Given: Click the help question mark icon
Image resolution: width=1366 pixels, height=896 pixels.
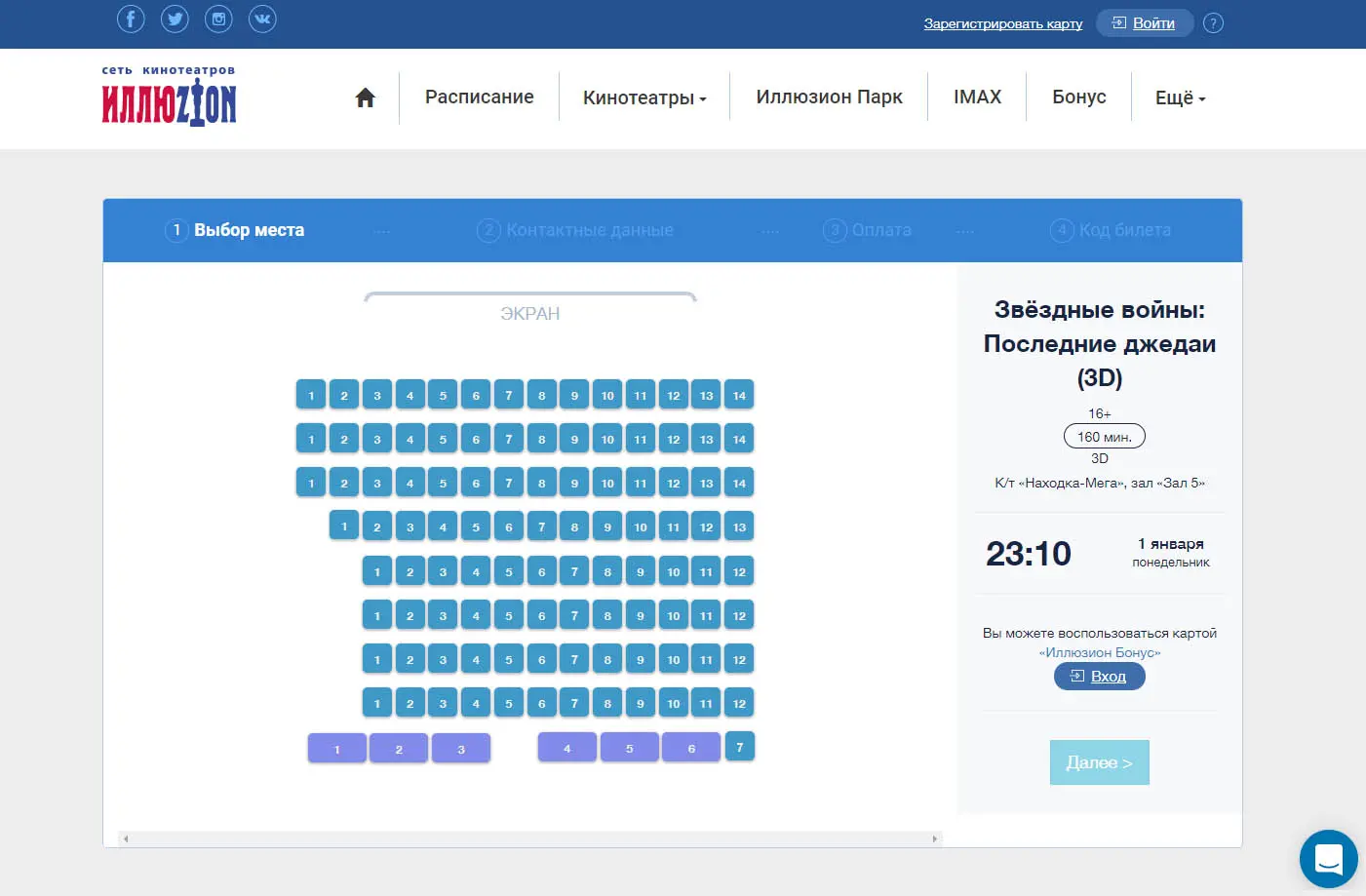Looking at the screenshot, I should coord(1213,23).
